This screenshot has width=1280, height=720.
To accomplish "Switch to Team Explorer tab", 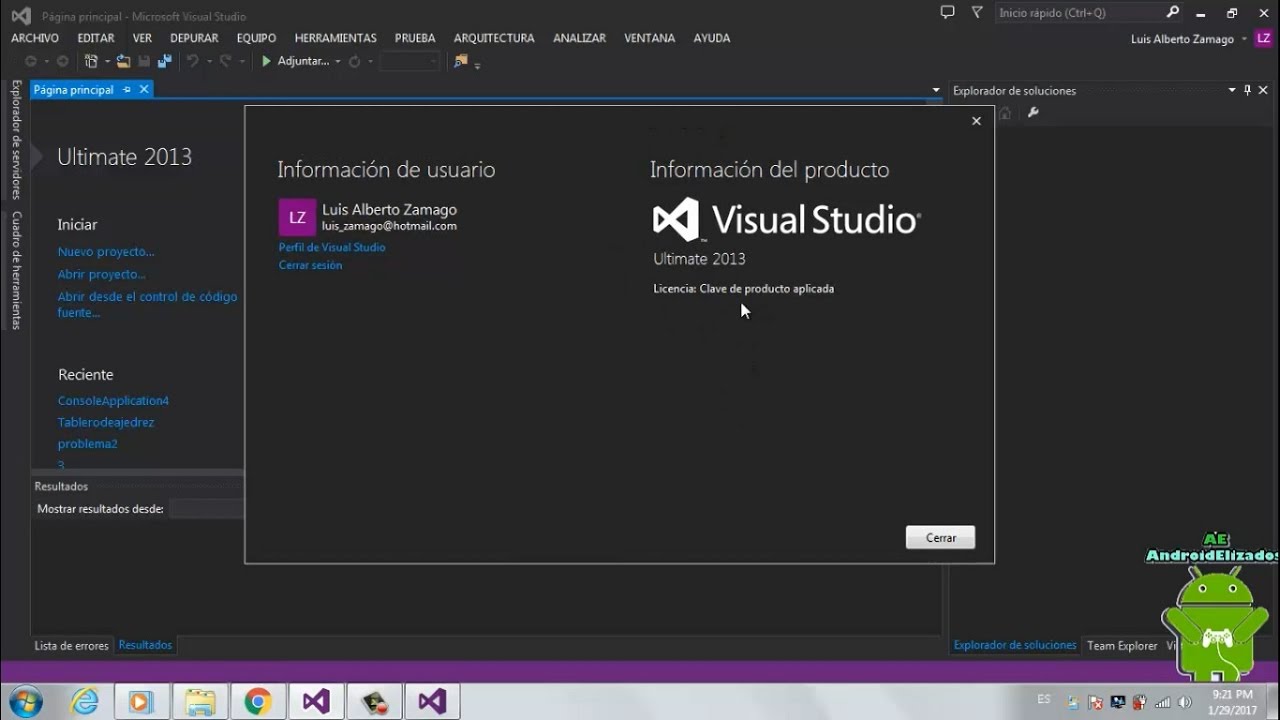I will pos(1122,646).
